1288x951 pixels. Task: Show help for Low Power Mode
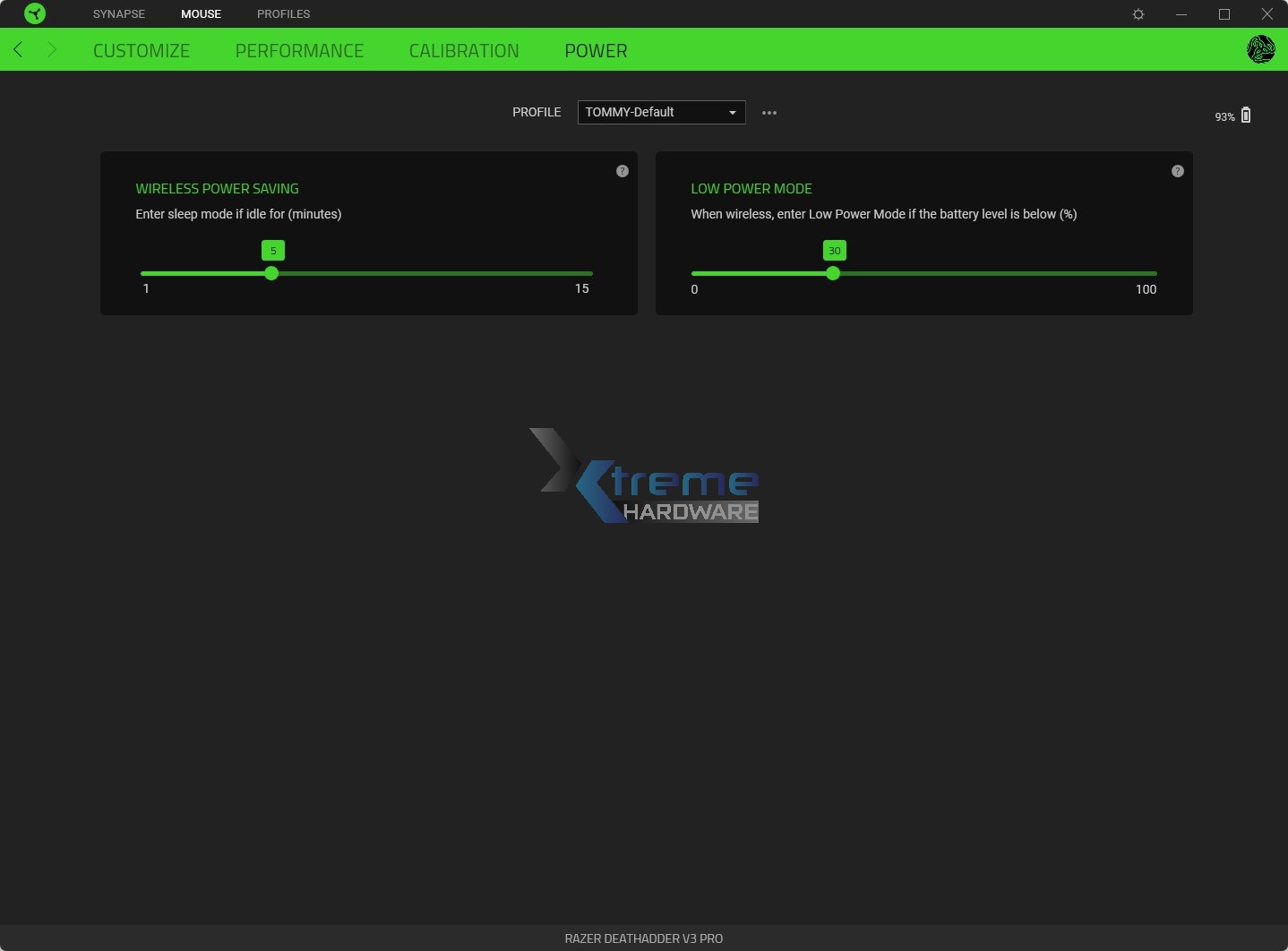pyautogui.click(x=1178, y=171)
